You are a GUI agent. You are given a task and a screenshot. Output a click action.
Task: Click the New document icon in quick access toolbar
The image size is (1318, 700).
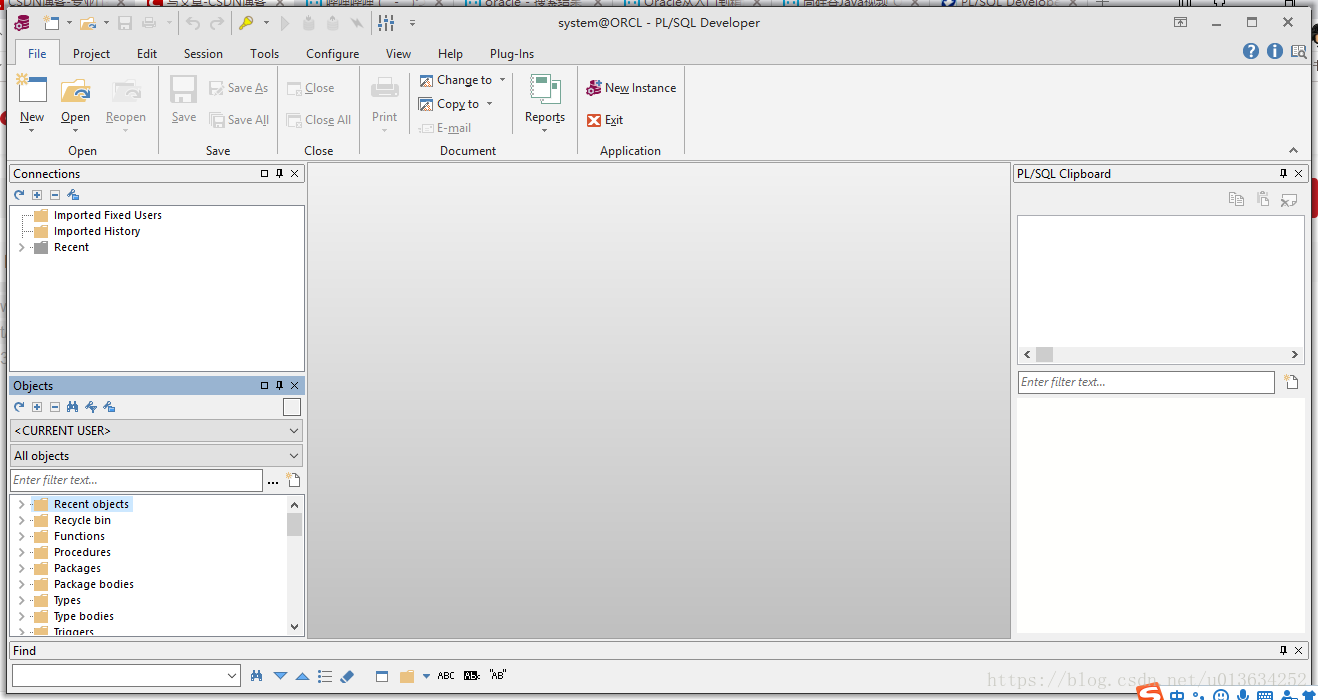[51, 22]
